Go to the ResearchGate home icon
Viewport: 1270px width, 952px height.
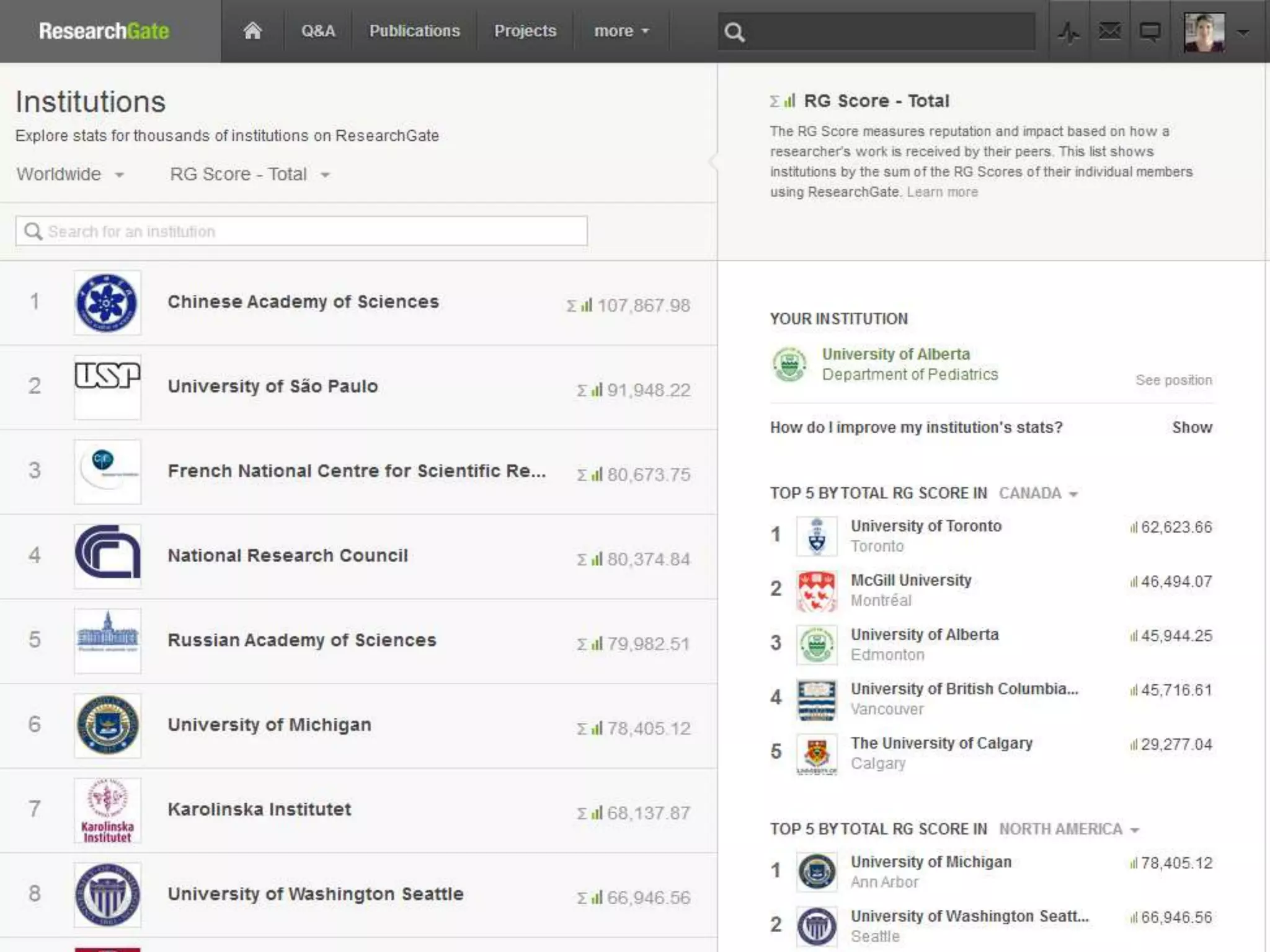coord(252,31)
